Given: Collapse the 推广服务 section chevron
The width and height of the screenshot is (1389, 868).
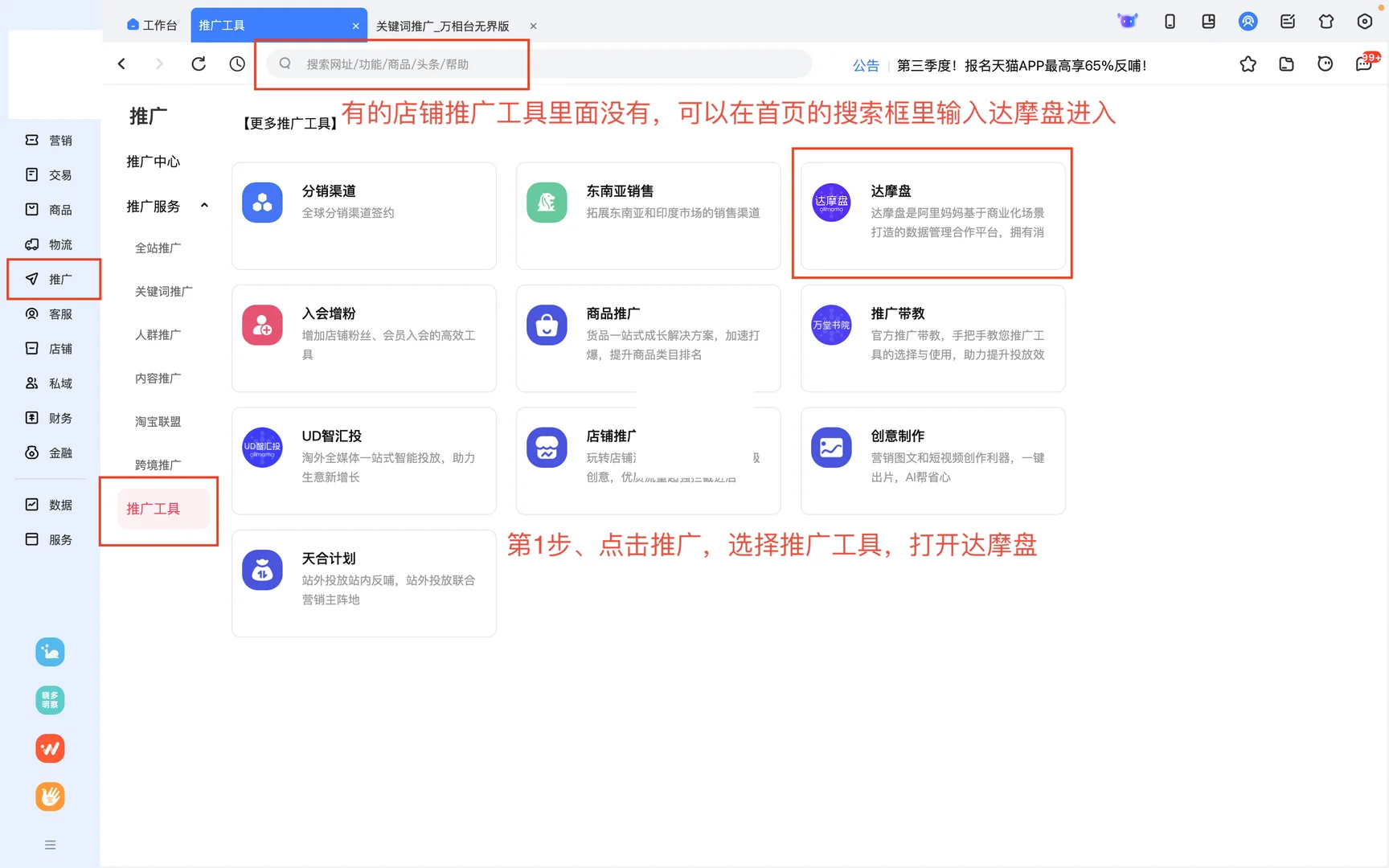Looking at the screenshot, I should point(203,206).
